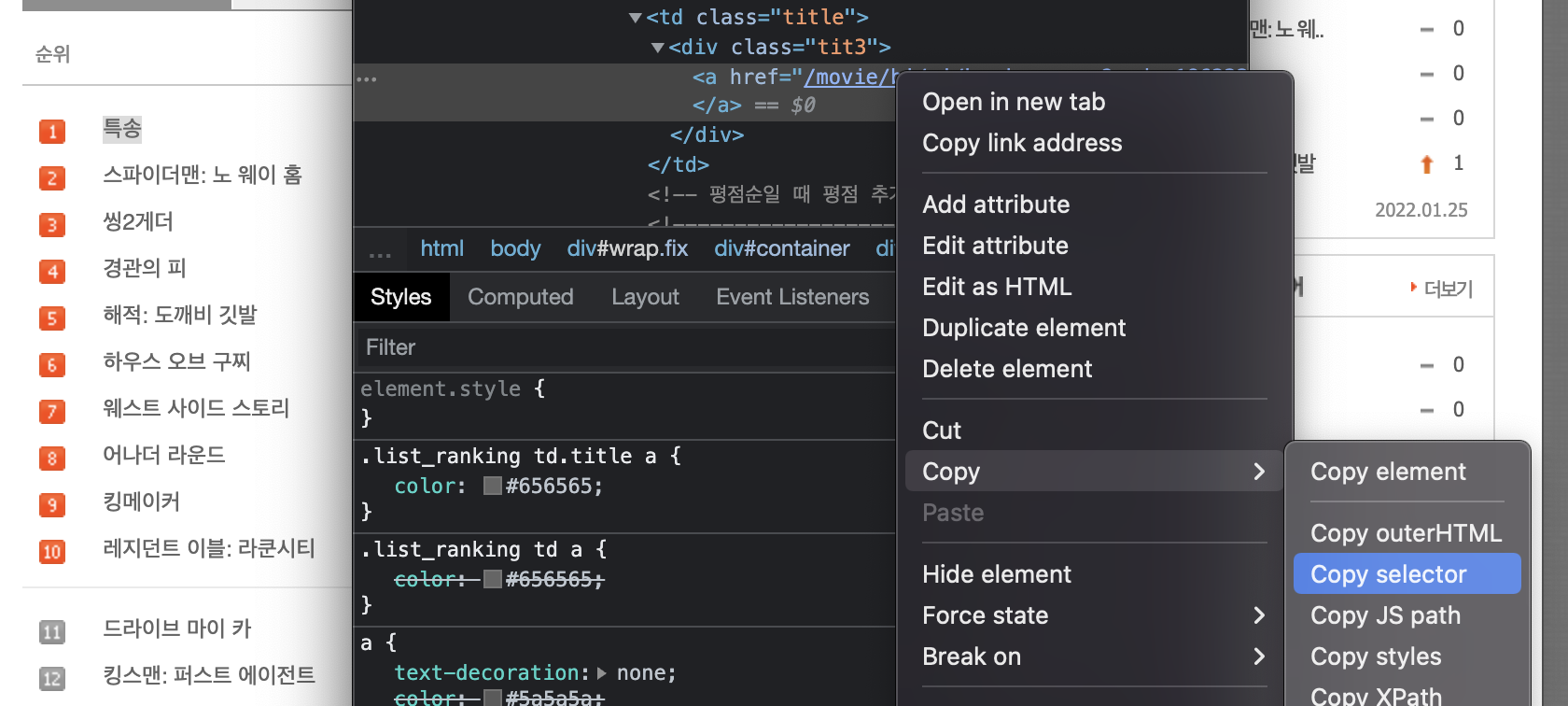
Task: Open the Force state submenu
Action: (1092, 615)
